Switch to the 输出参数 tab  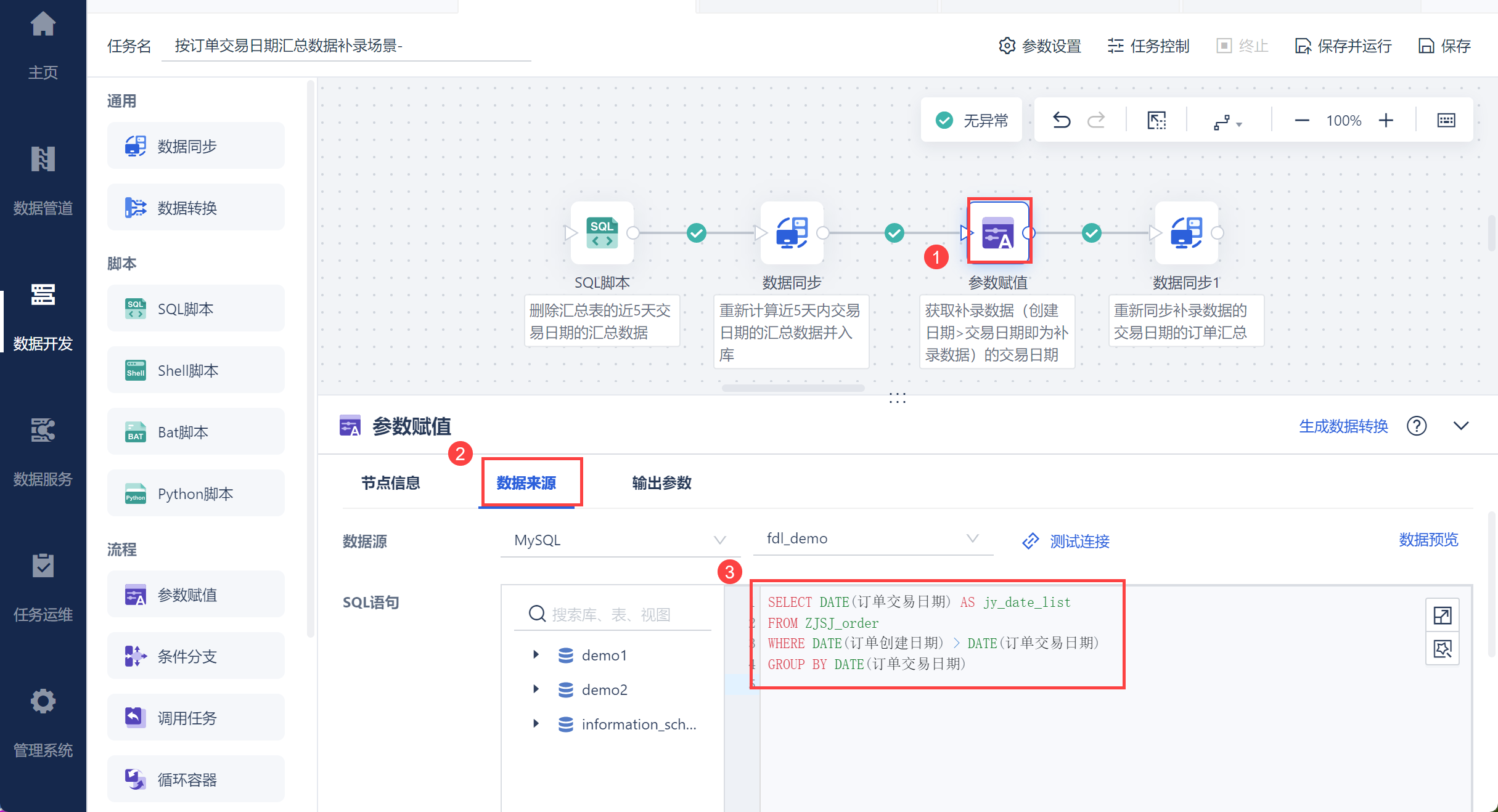(x=661, y=483)
